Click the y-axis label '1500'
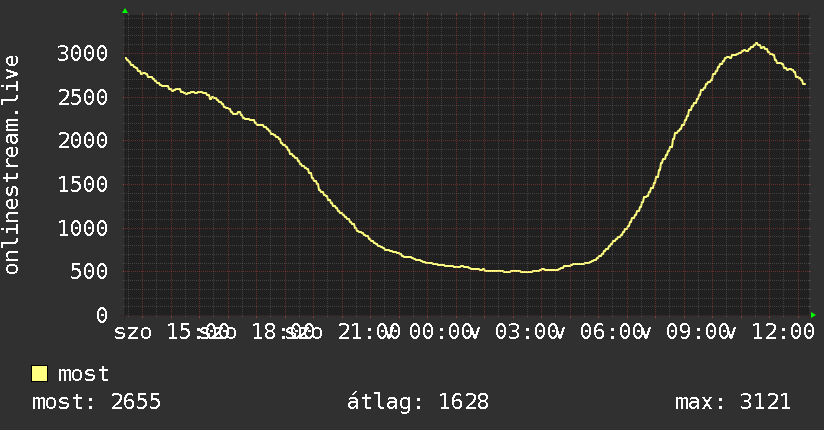The width and height of the screenshot is (824, 430). tap(83, 185)
